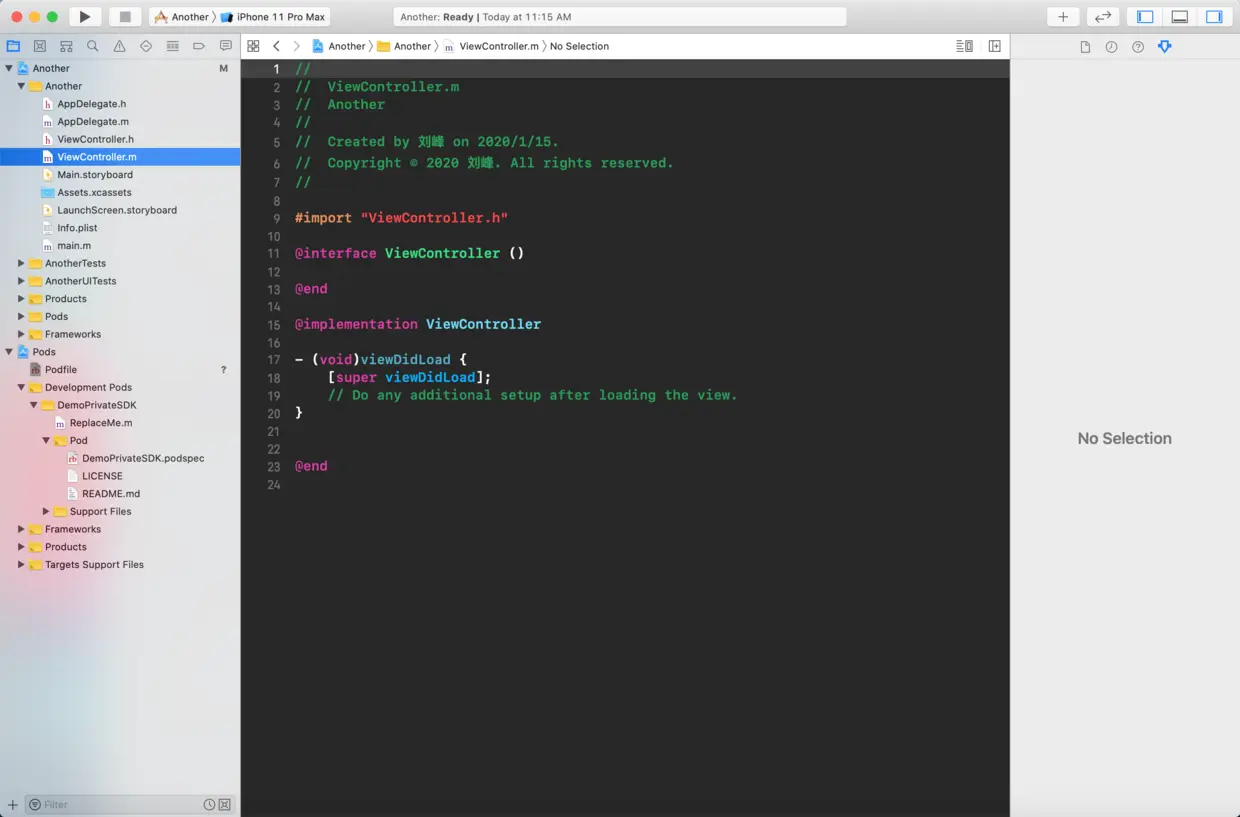1240x817 pixels.
Task: Select AppDelegate.m file
Action: pyautogui.click(x=92, y=122)
